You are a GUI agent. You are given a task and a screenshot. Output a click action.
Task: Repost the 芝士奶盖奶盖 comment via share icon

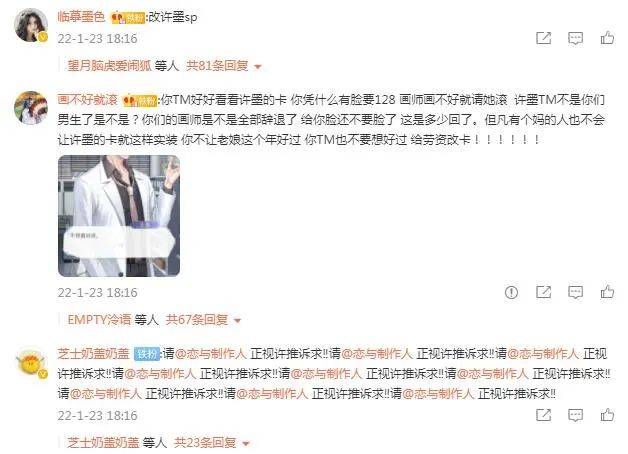(543, 415)
